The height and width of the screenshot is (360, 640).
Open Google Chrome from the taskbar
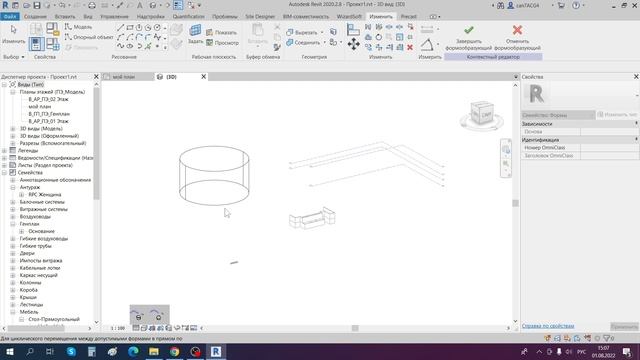point(174,351)
